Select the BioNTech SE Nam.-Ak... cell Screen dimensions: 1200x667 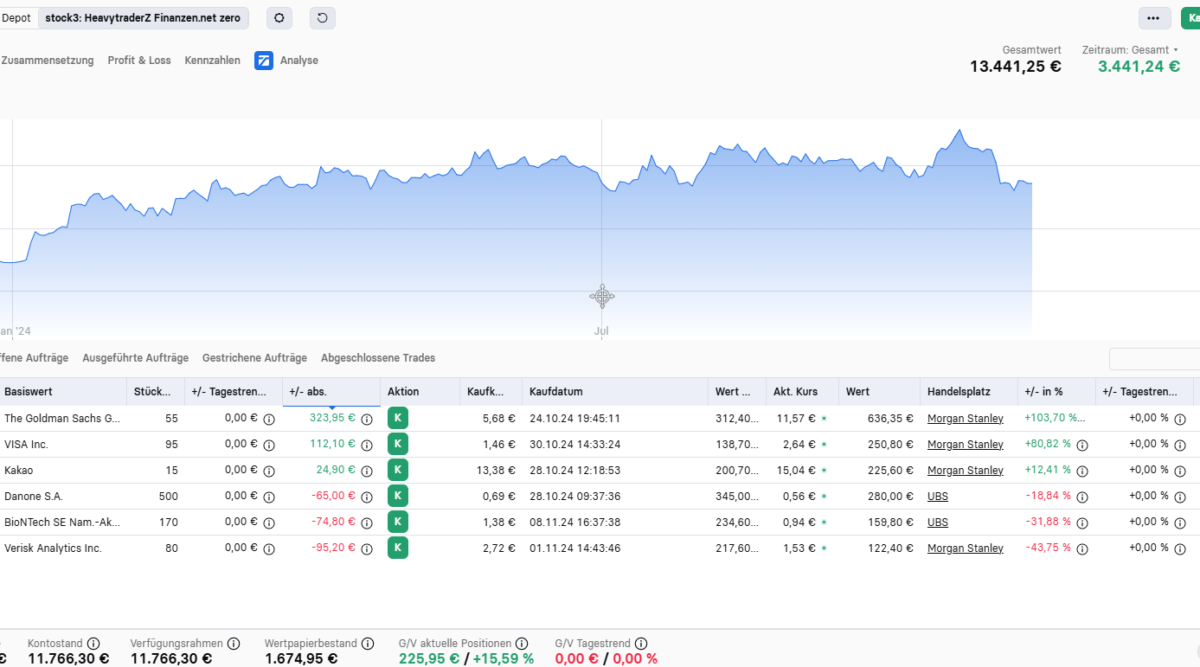61,522
